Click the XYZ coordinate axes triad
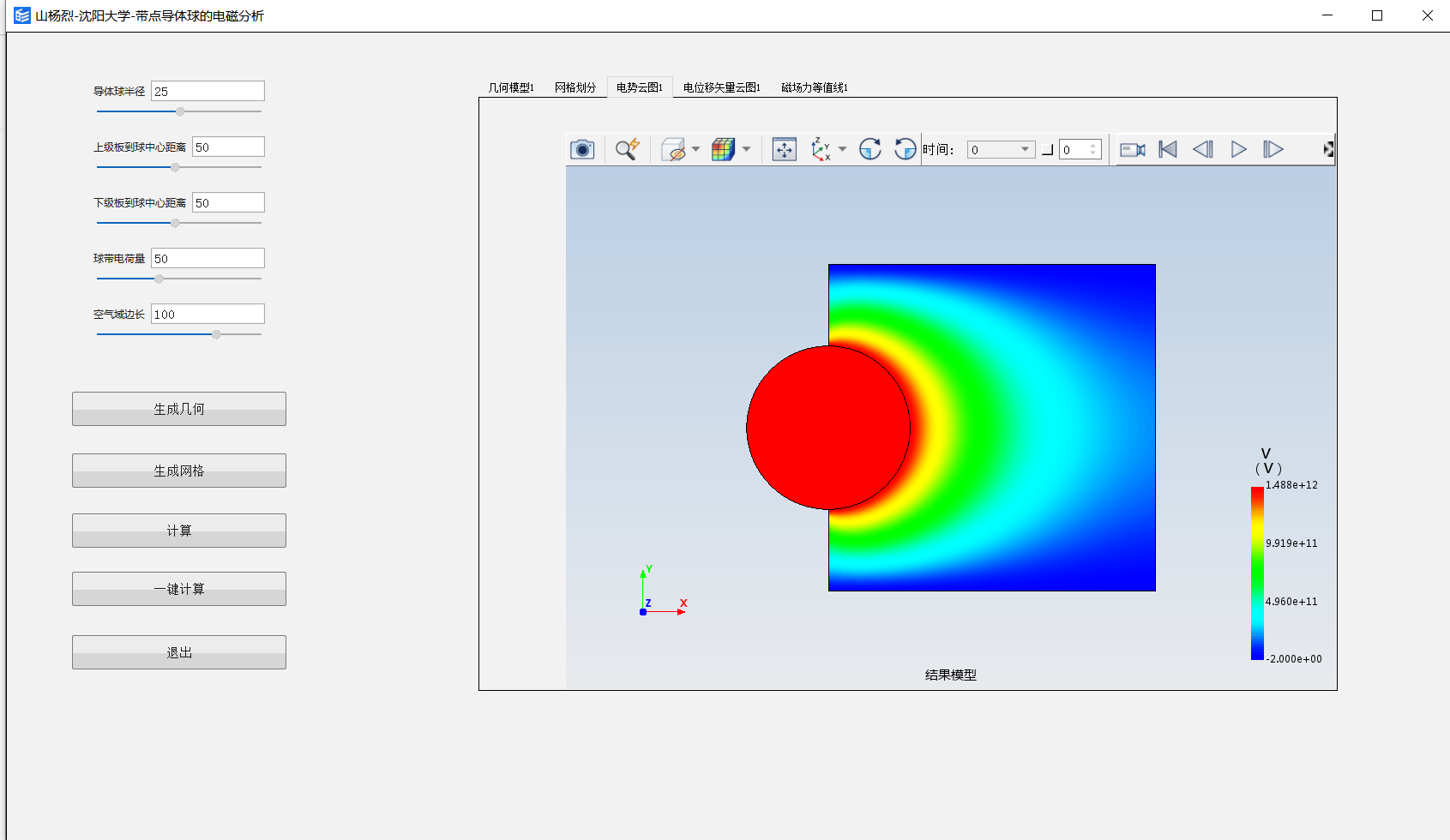 664,591
